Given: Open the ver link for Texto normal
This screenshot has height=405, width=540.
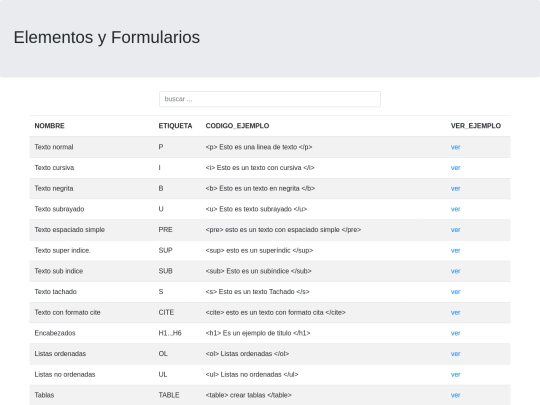Looking at the screenshot, I should tap(455, 147).
